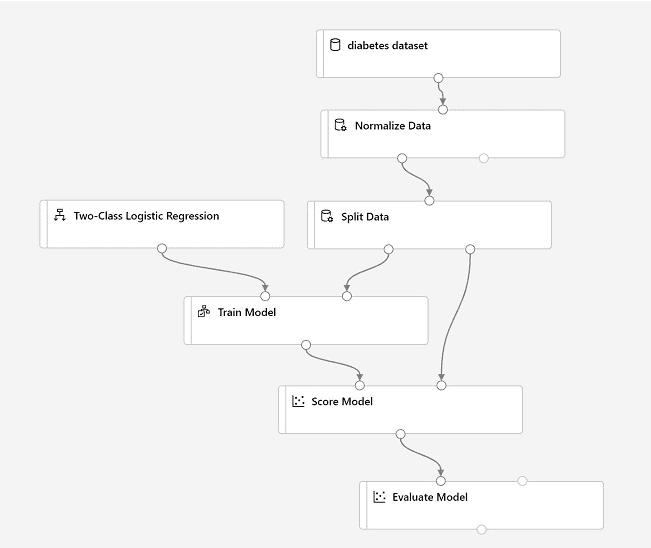Click the Normalize Data module icon
The height and width of the screenshot is (548, 651).
[340, 126]
